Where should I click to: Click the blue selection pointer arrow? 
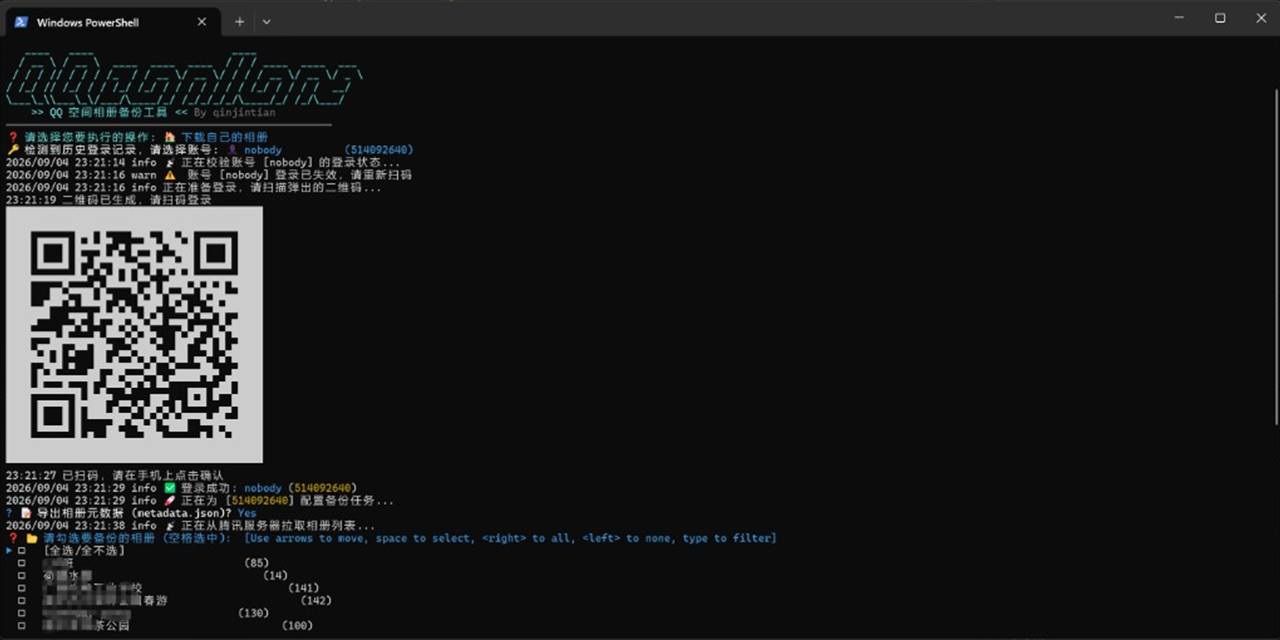pyautogui.click(x=9, y=551)
